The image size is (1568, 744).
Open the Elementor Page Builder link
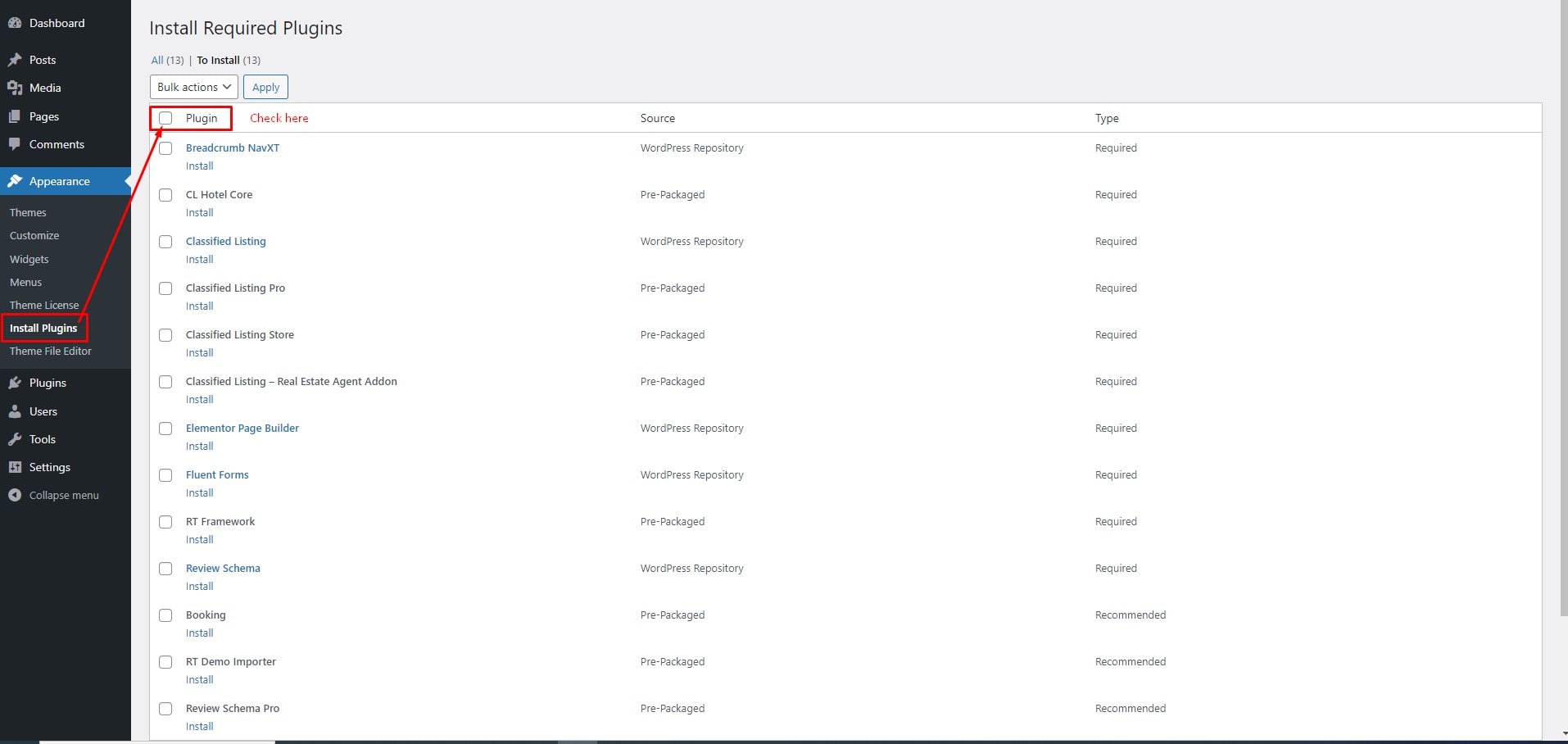click(x=242, y=428)
